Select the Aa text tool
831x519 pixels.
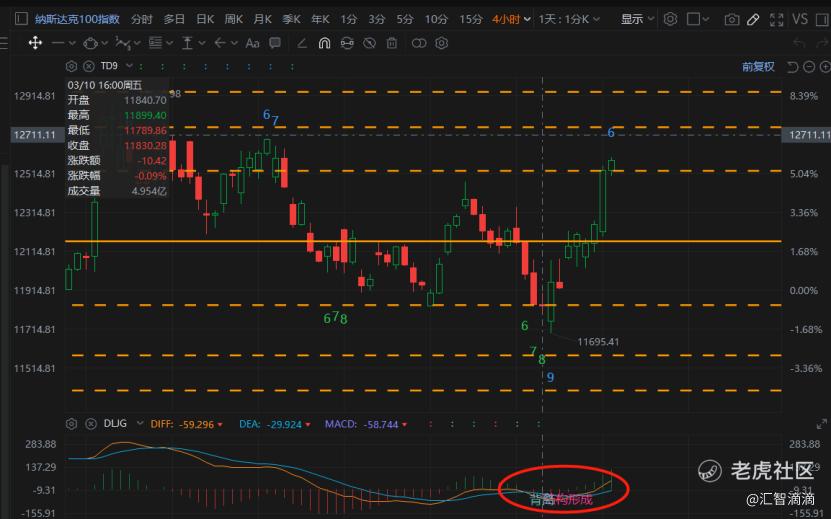(x=252, y=43)
